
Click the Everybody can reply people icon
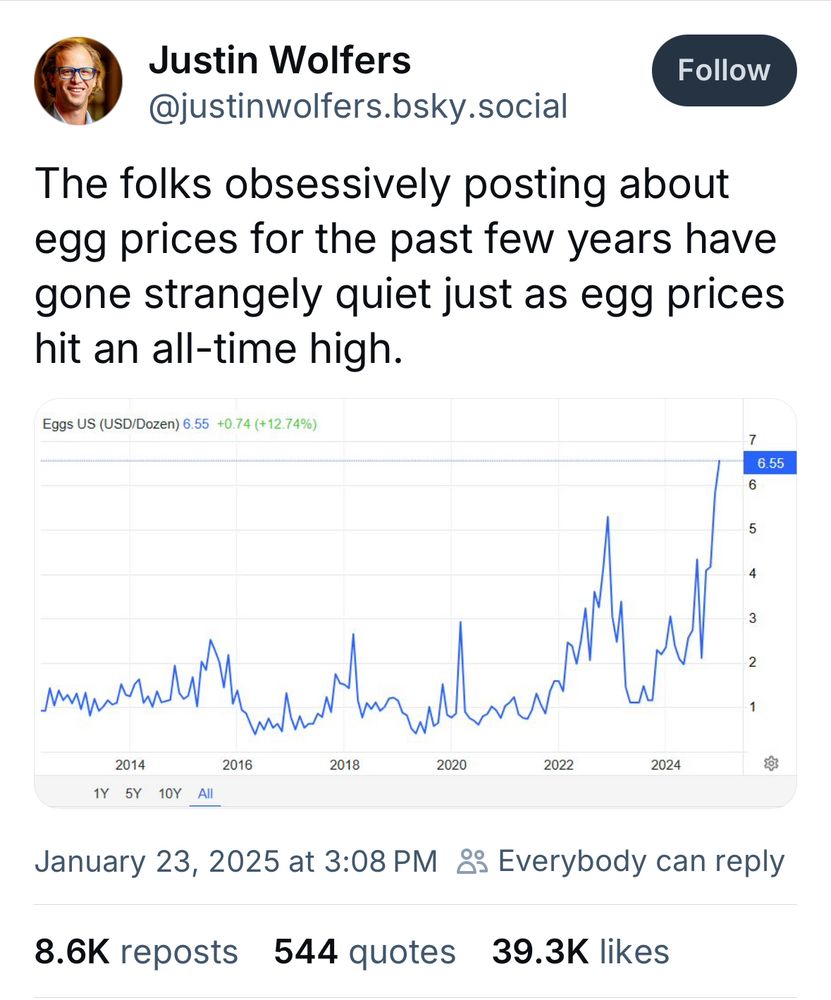pos(473,861)
